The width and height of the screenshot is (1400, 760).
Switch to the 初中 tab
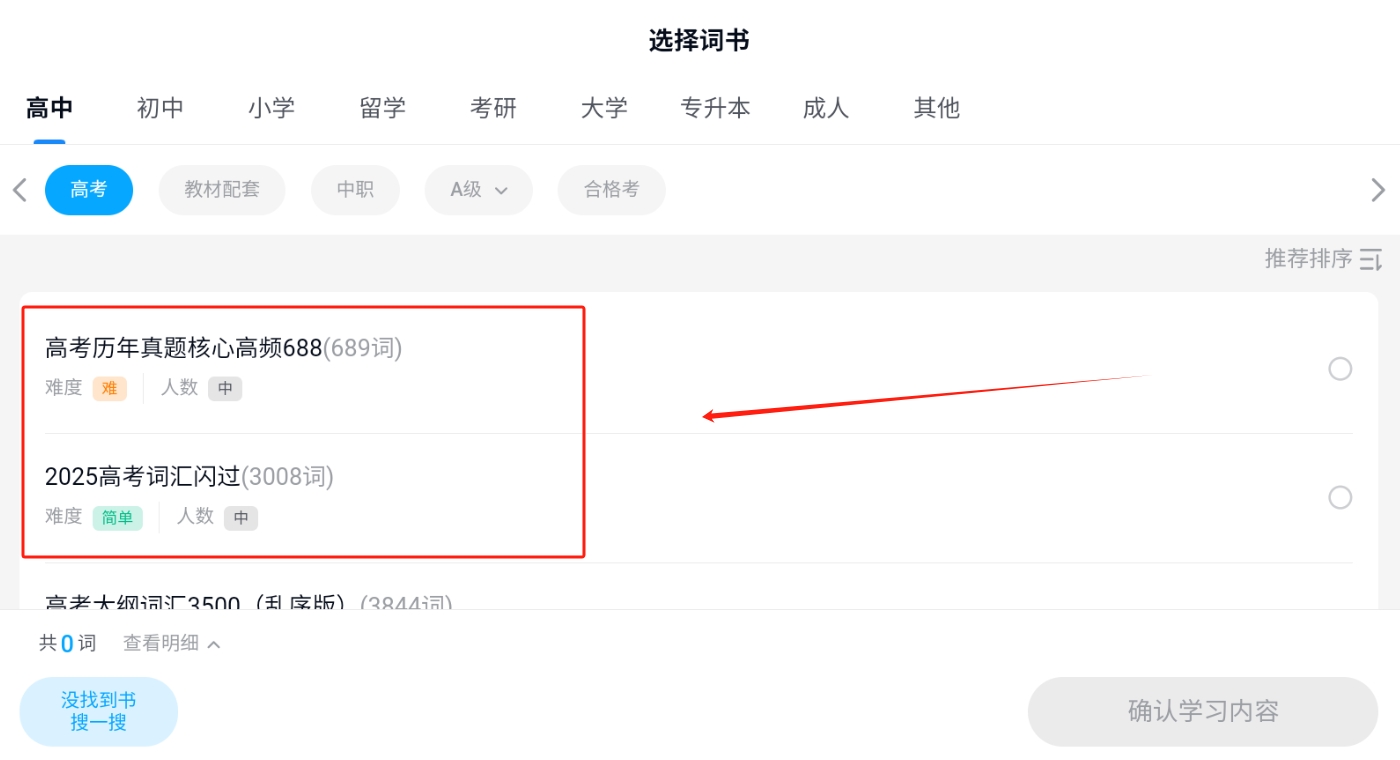(160, 108)
